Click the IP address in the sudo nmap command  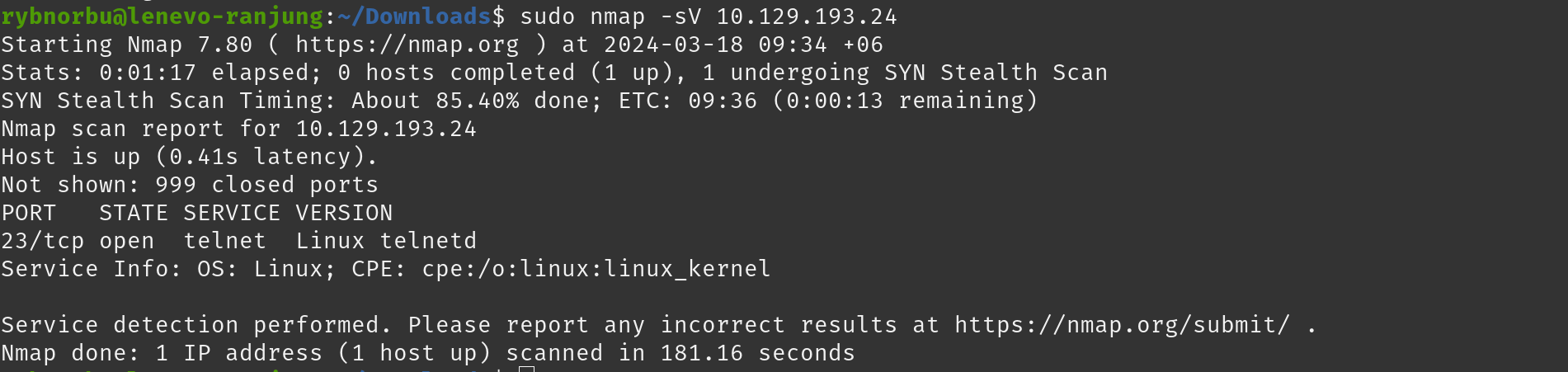pos(807,16)
